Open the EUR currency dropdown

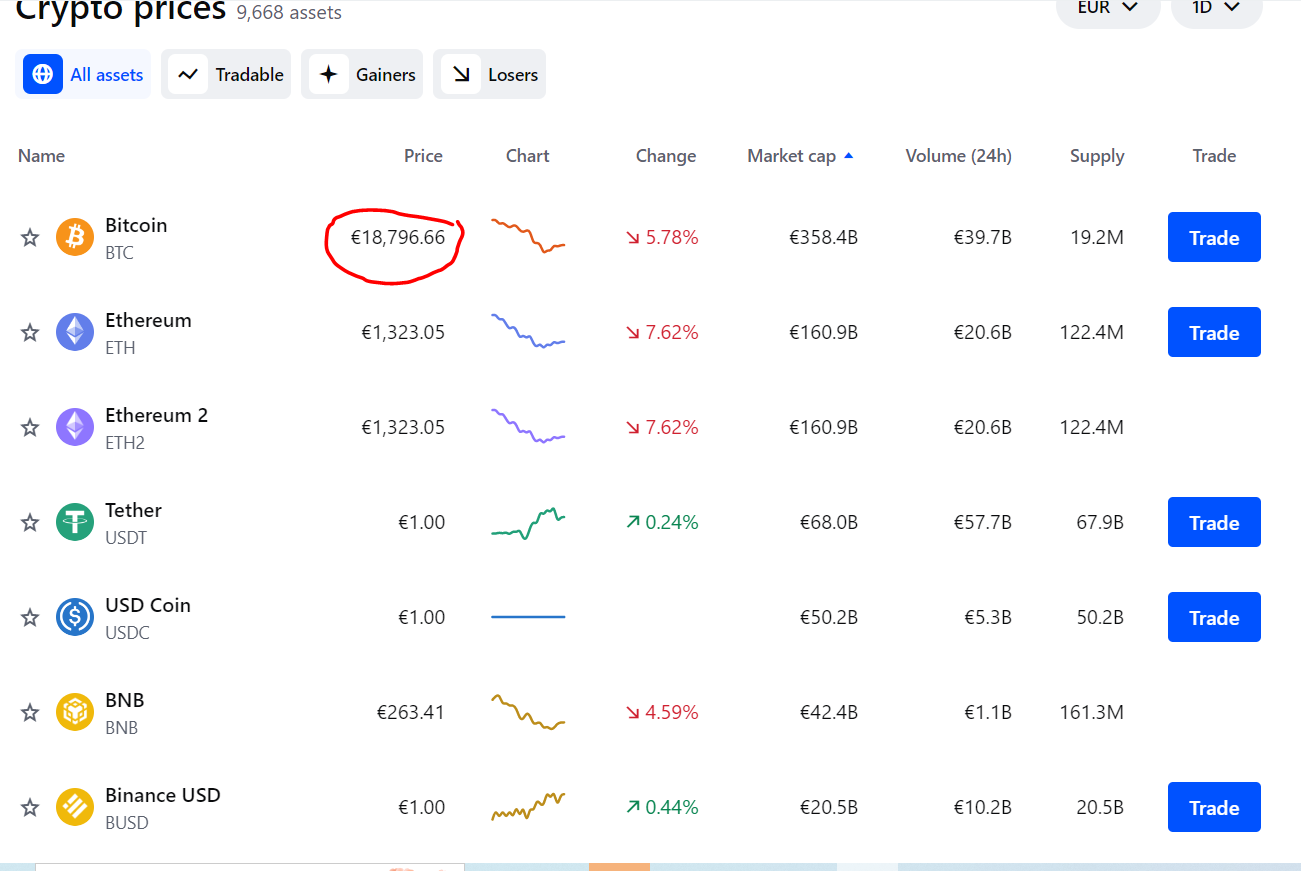[x=1108, y=8]
